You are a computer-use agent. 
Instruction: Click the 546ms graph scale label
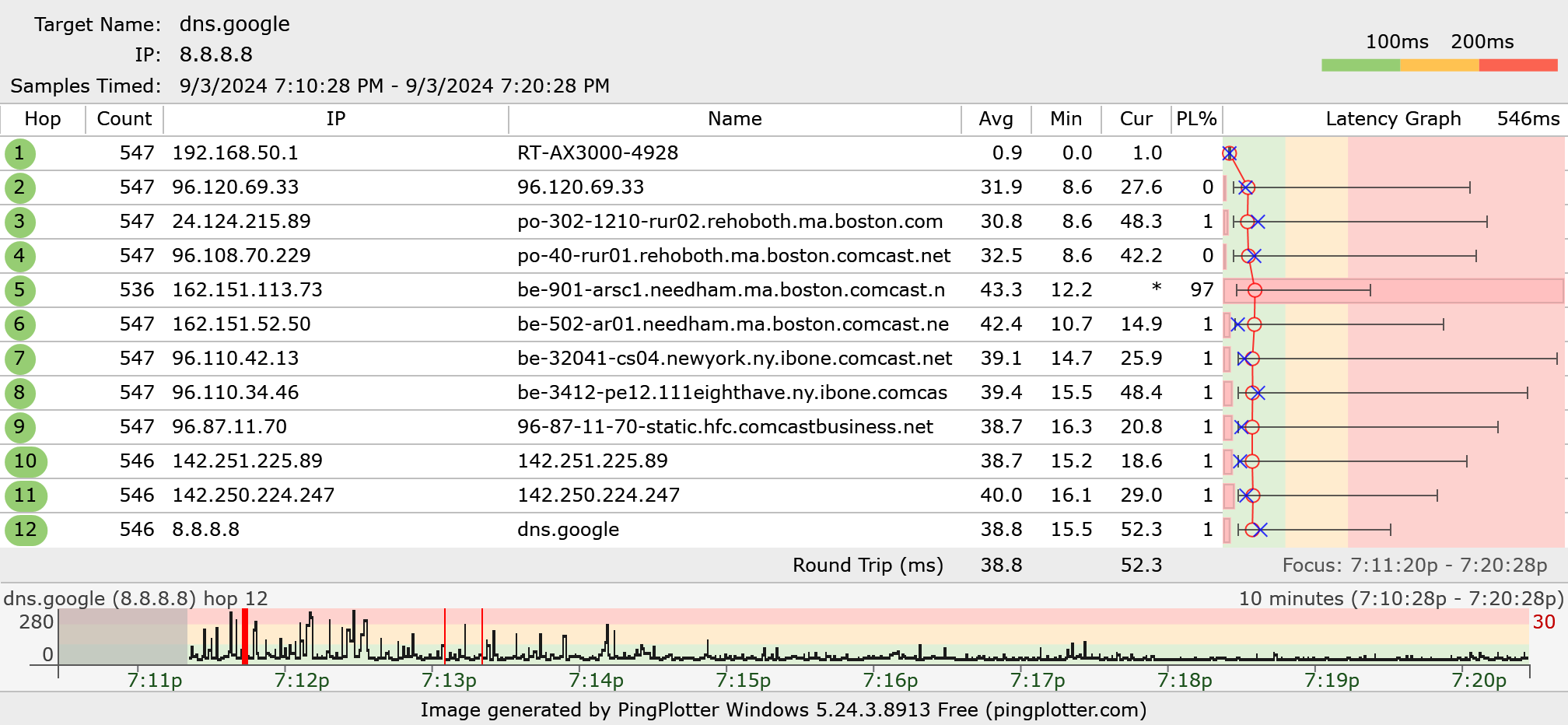pyautogui.click(x=1528, y=119)
